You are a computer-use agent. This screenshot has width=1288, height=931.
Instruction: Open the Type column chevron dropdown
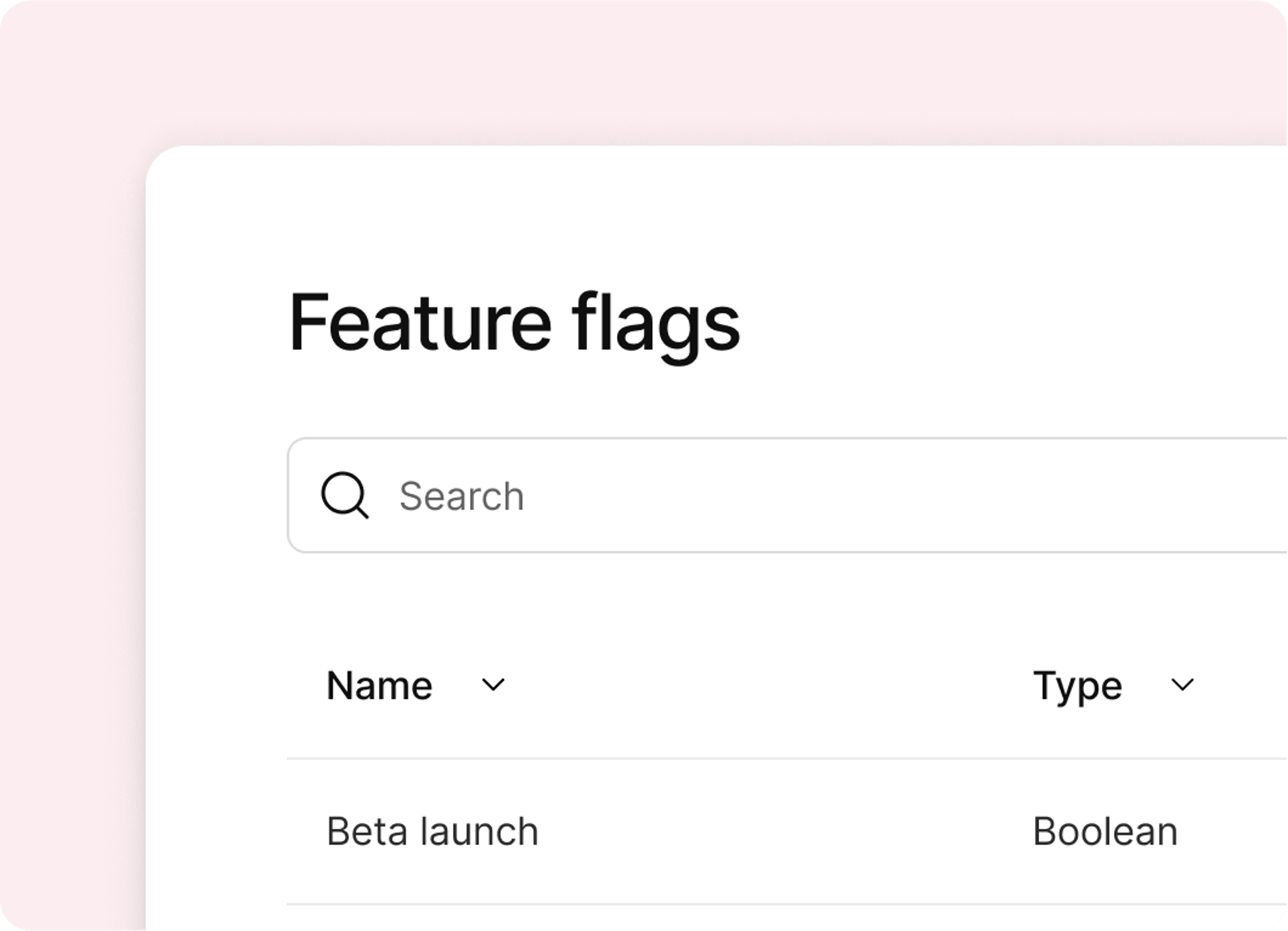(1182, 685)
